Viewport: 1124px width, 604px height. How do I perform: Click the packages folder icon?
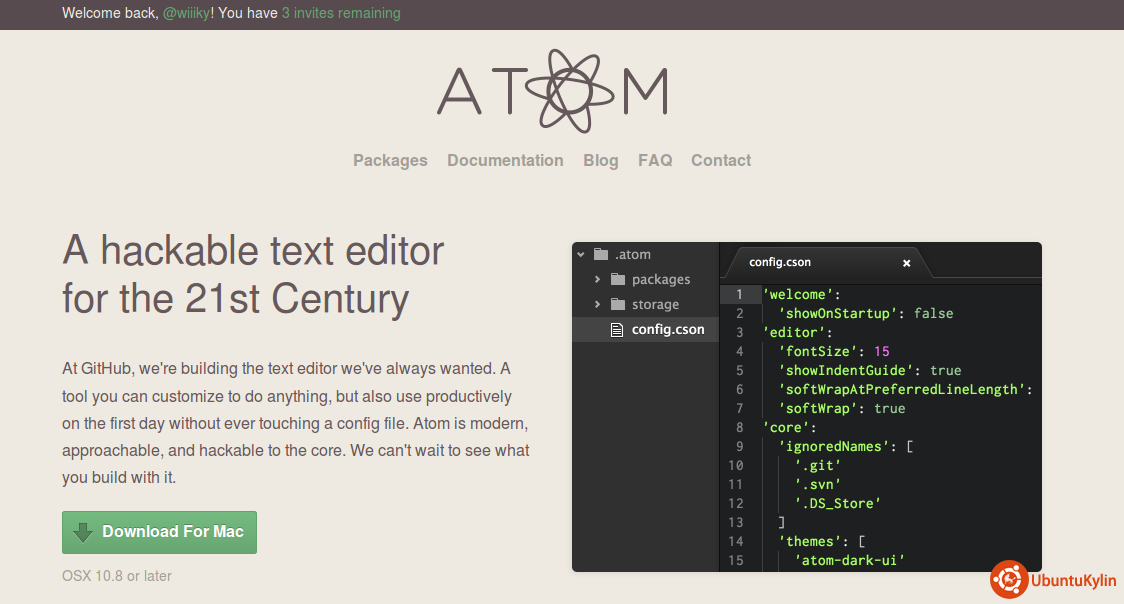[x=617, y=279]
